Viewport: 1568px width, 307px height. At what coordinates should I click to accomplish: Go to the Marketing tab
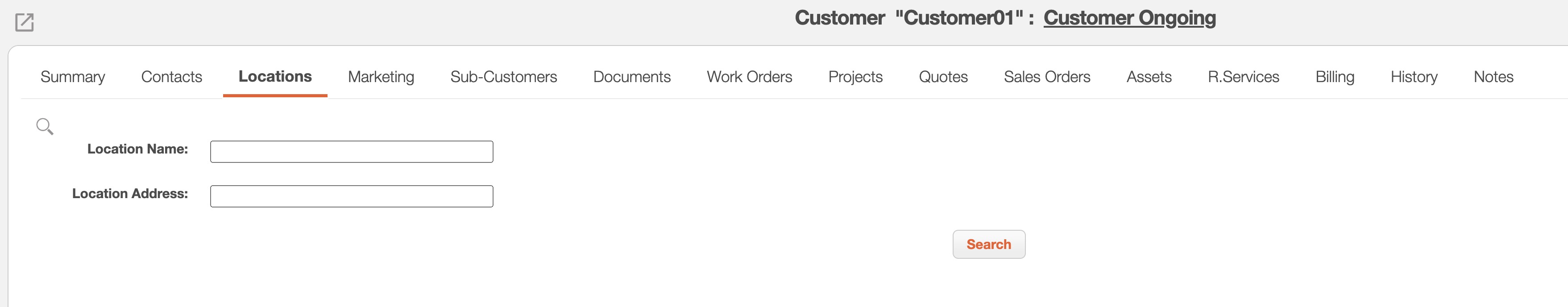click(381, 77)
